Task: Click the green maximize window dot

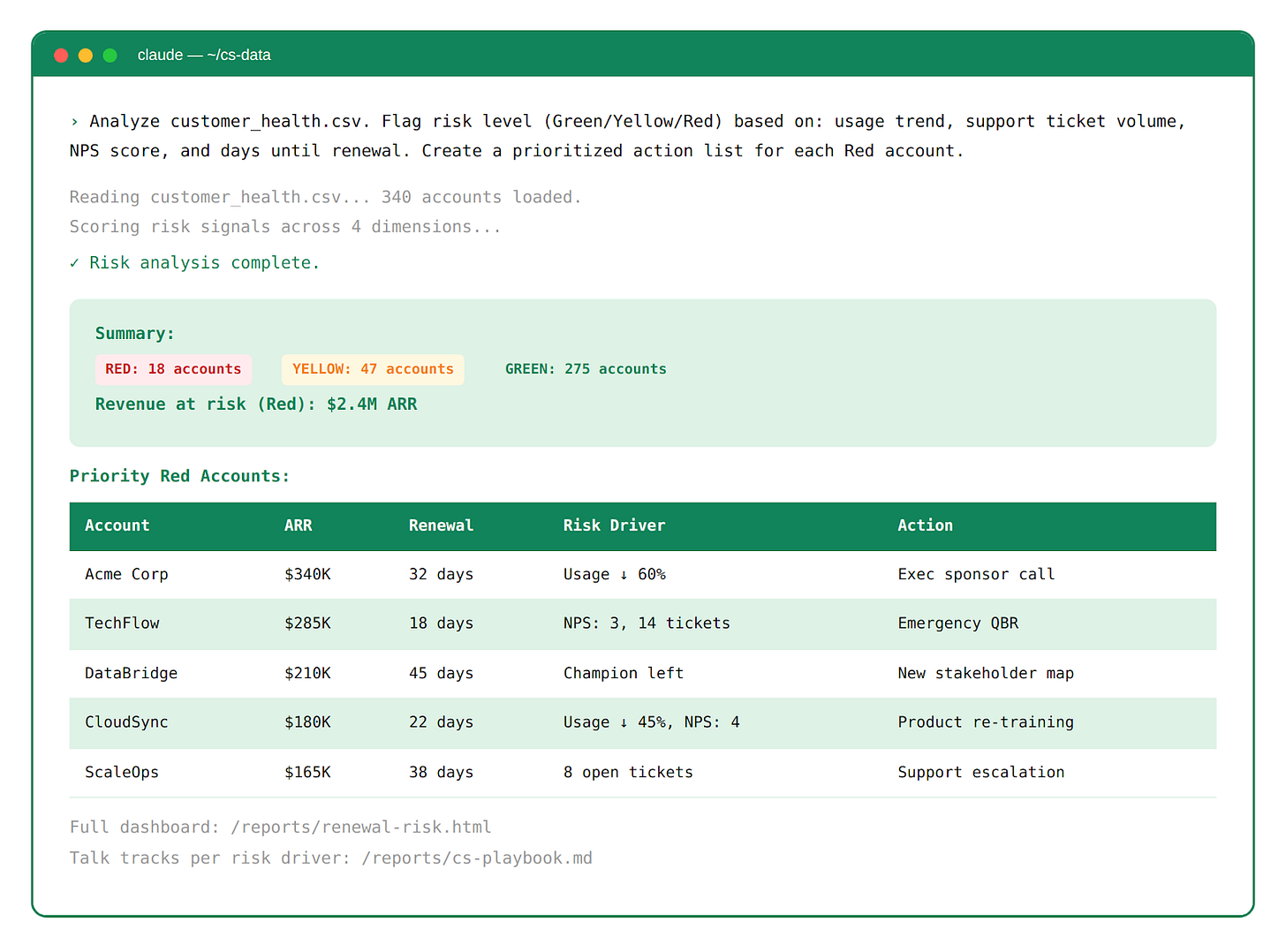Action: pos(110,56)
